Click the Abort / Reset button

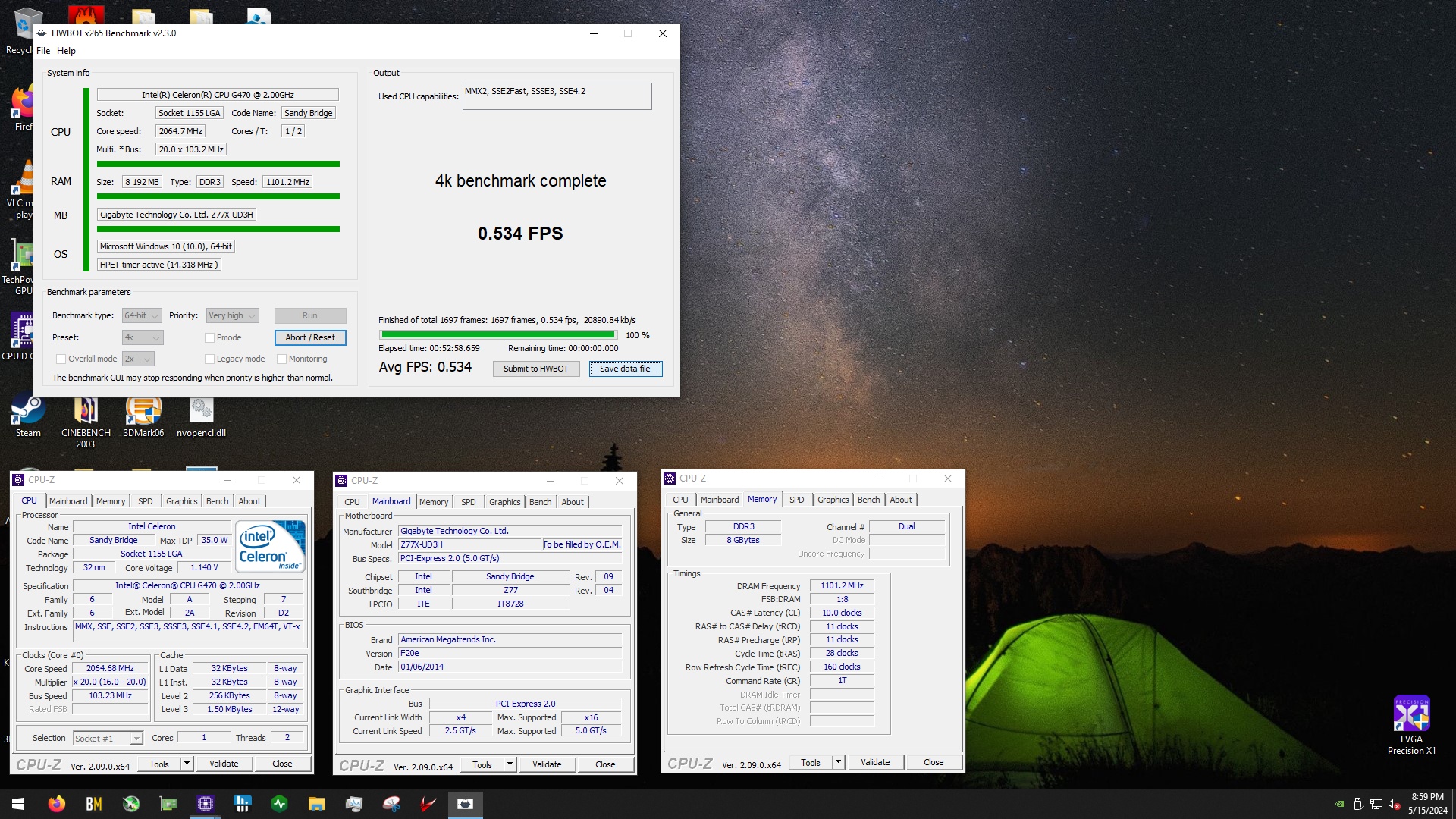tap(310, 338)
